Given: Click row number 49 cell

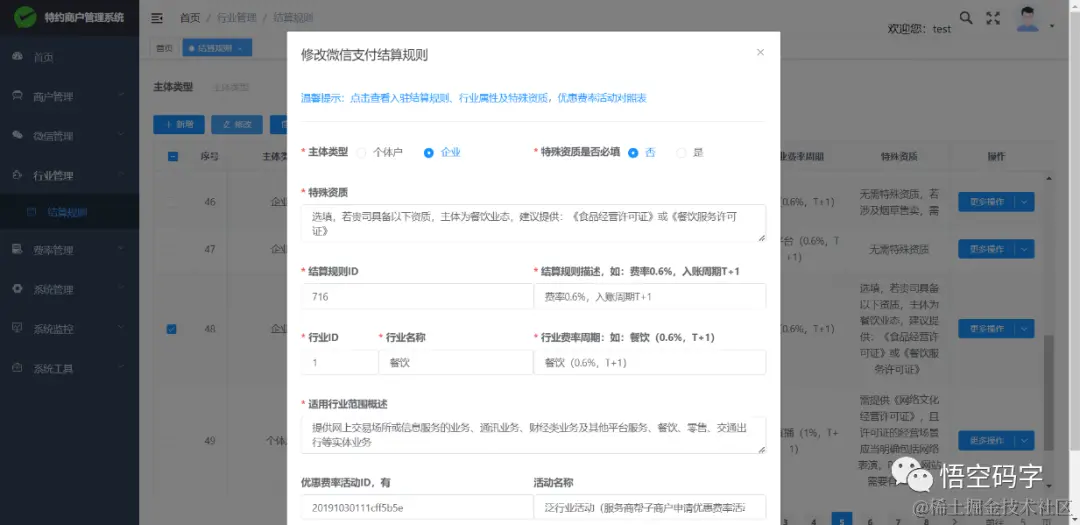Looking at the screenshot, I should 209,440.
